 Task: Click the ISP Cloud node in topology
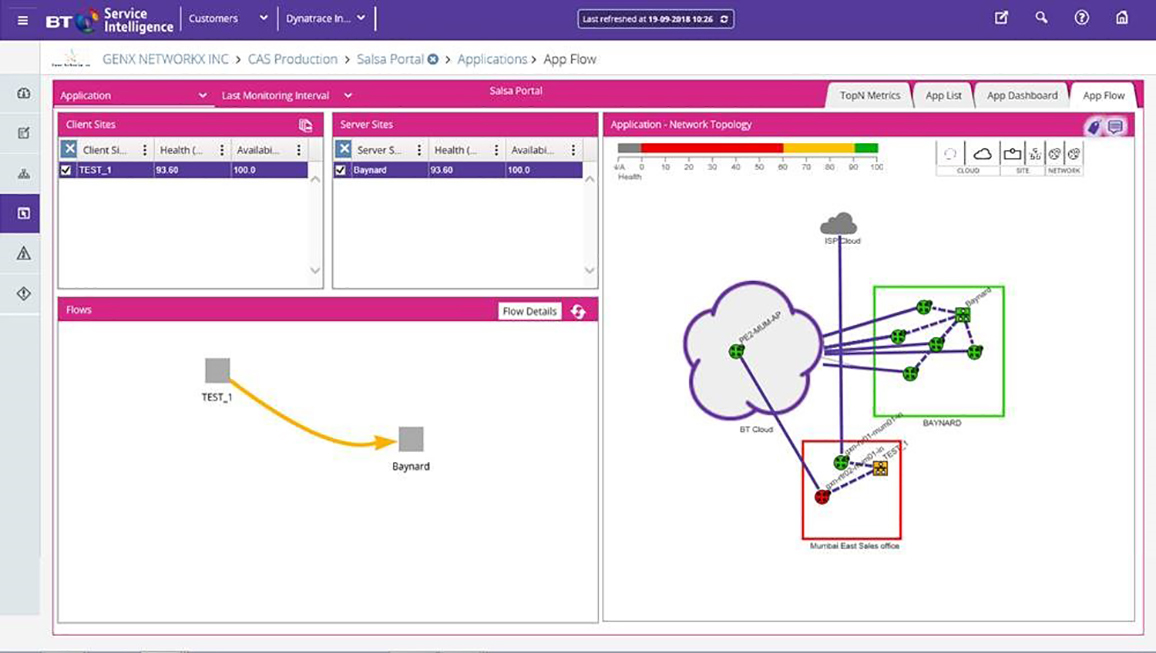pyautogui.click(x=839, y=223)
